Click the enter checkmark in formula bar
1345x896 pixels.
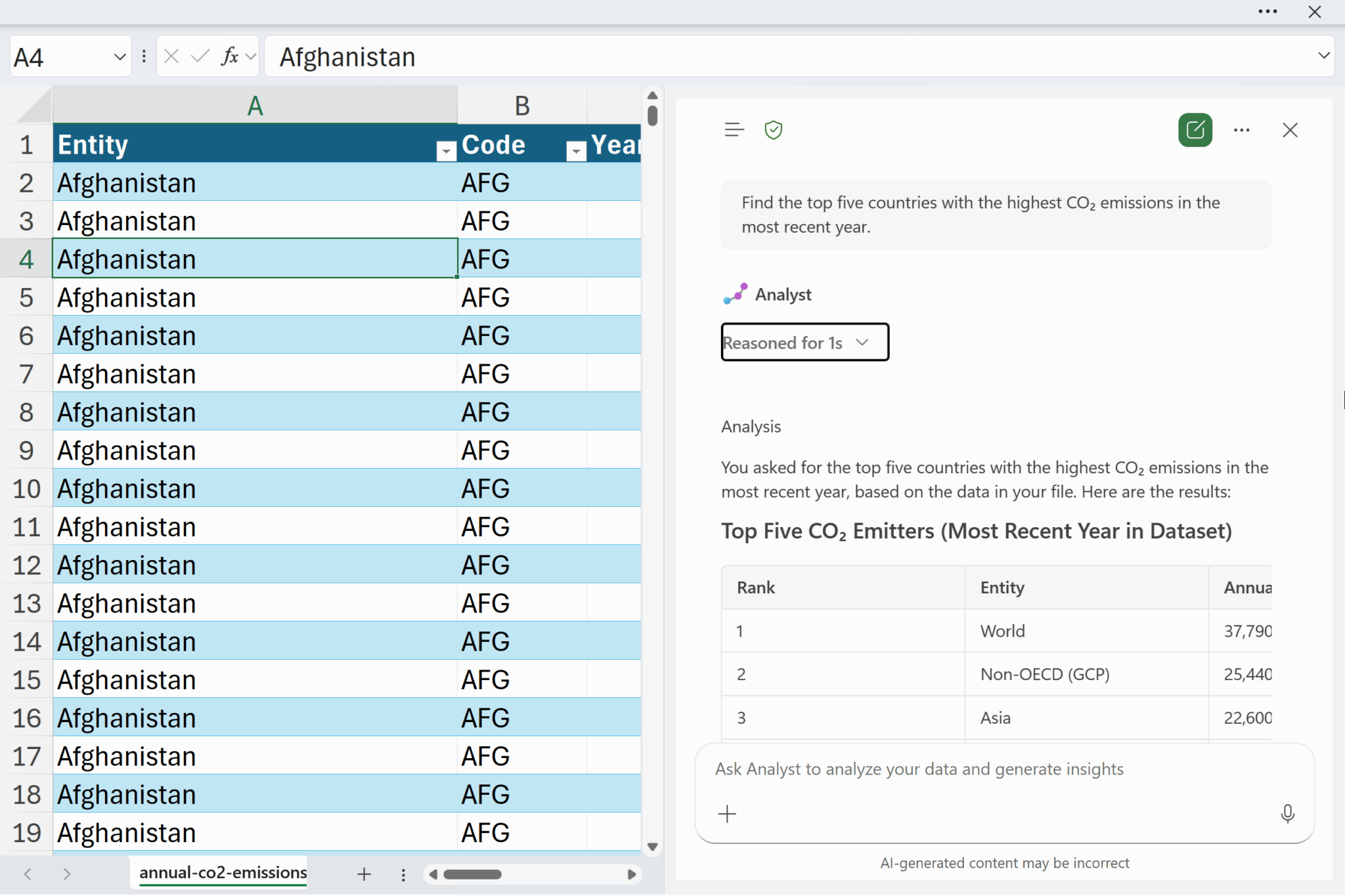(x=200, y=56)
